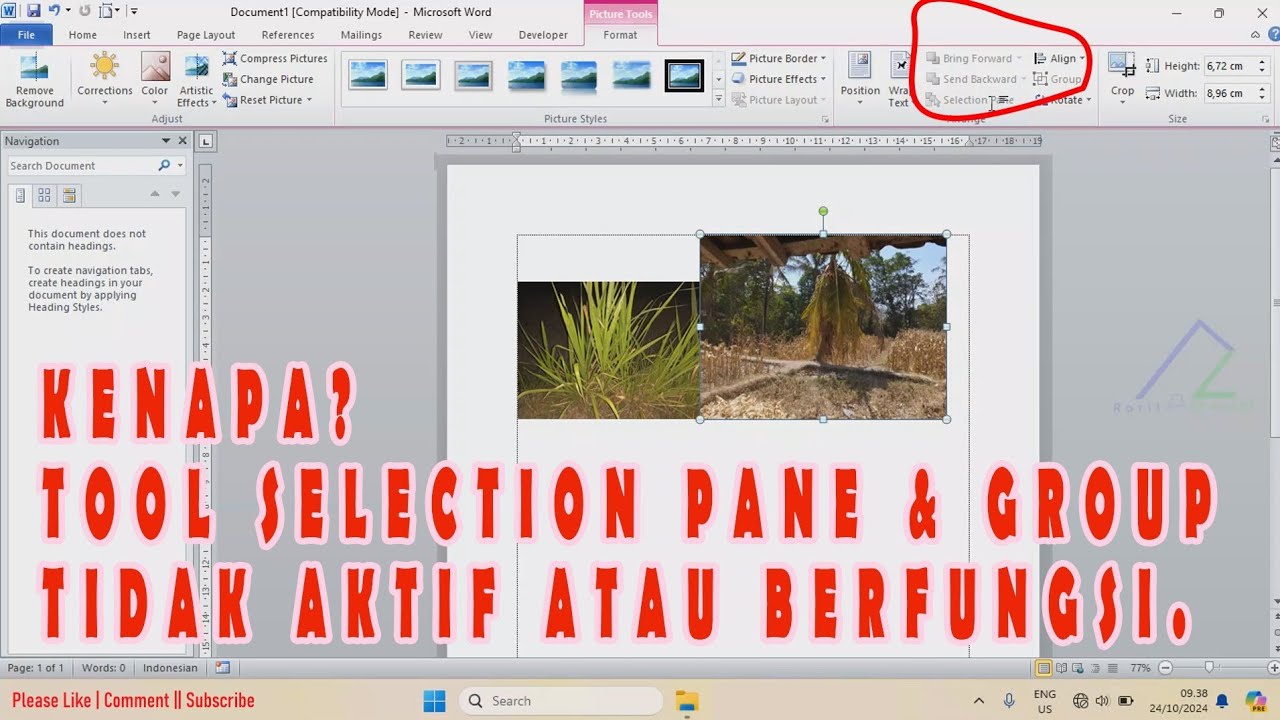Browse search results tab in Navigation pane

69,195
